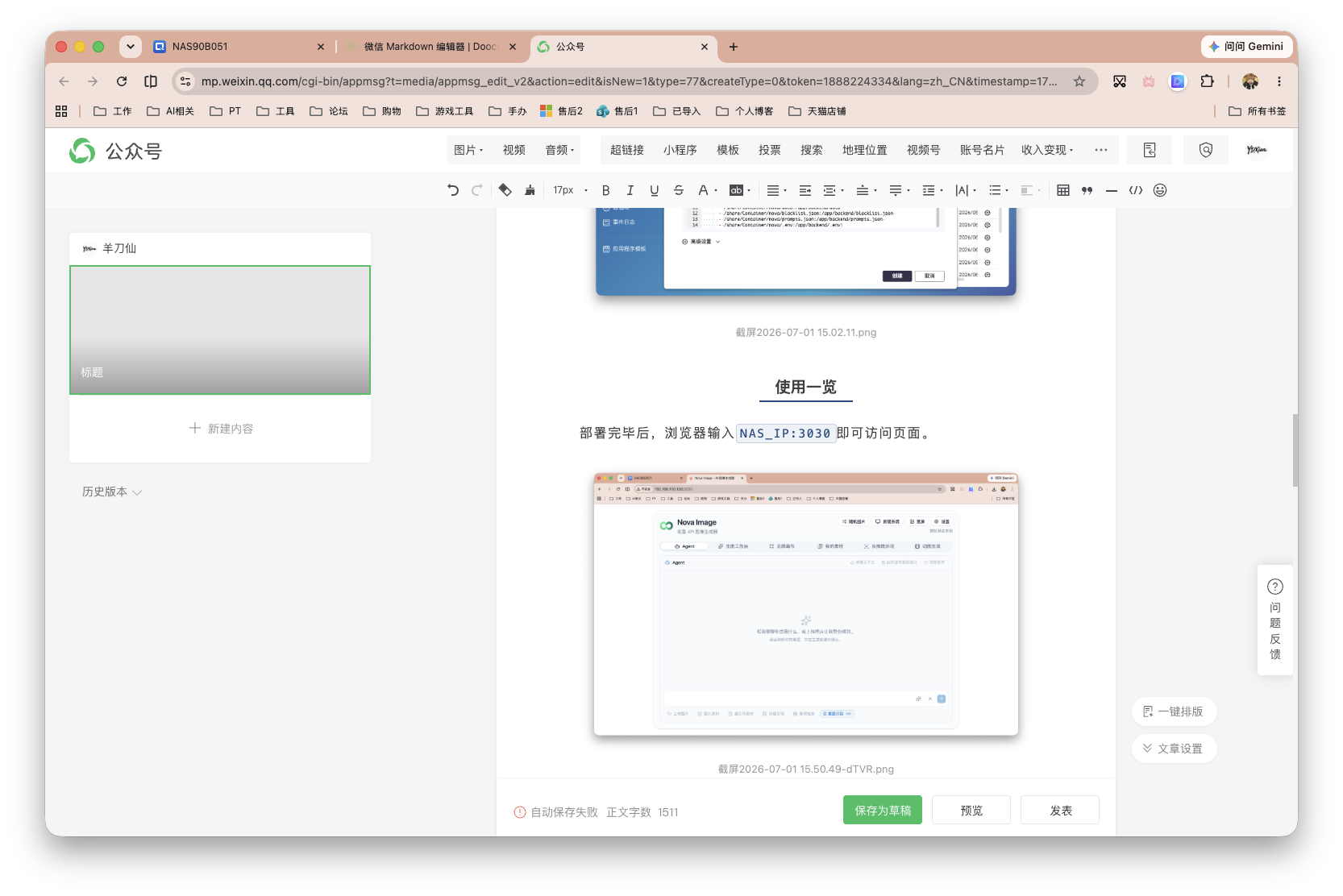Screen dimensions: 1343x896
Task: Click the import document icon in header
Action: pos(1150,150)
